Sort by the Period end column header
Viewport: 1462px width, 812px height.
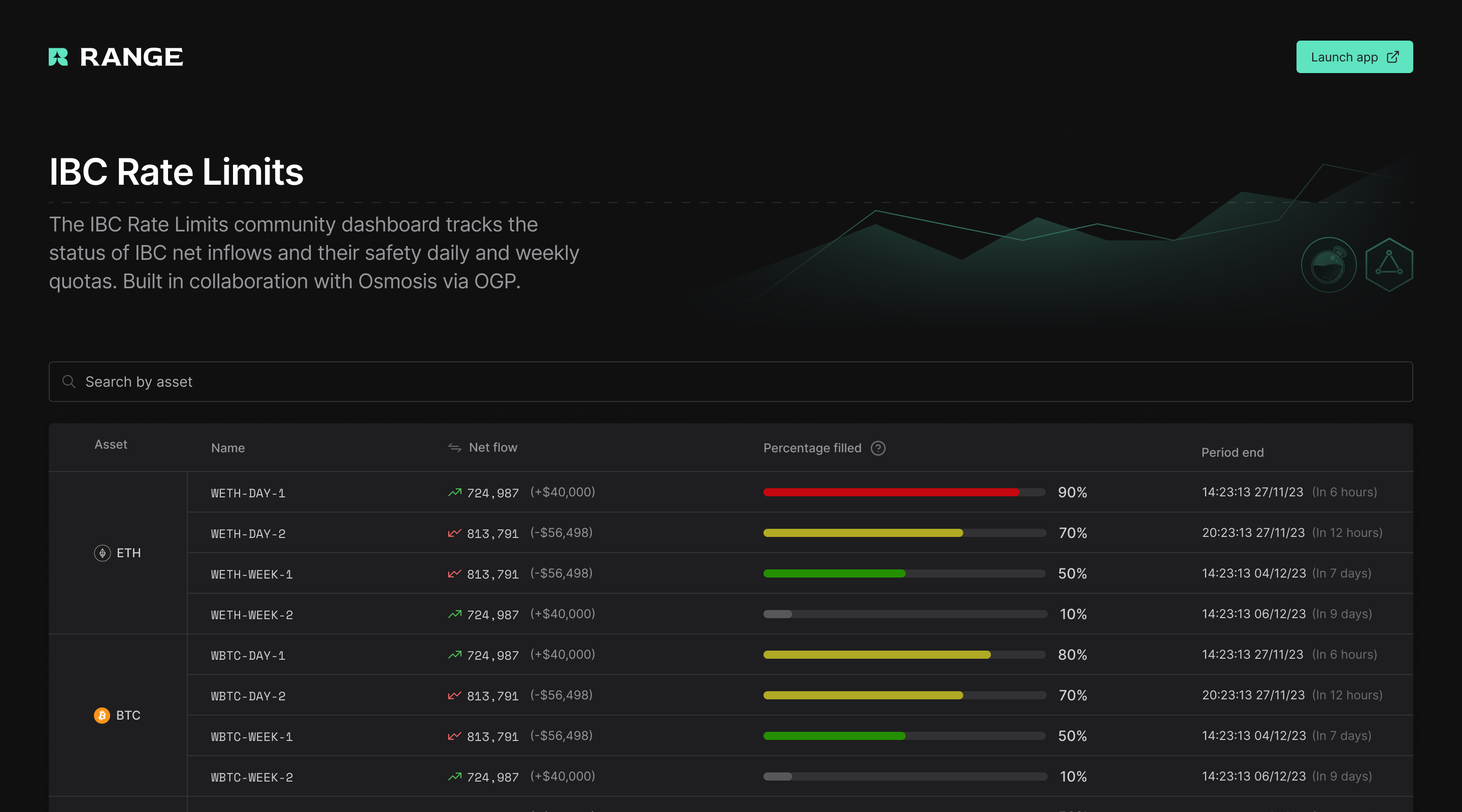(x=1232, y=452)
